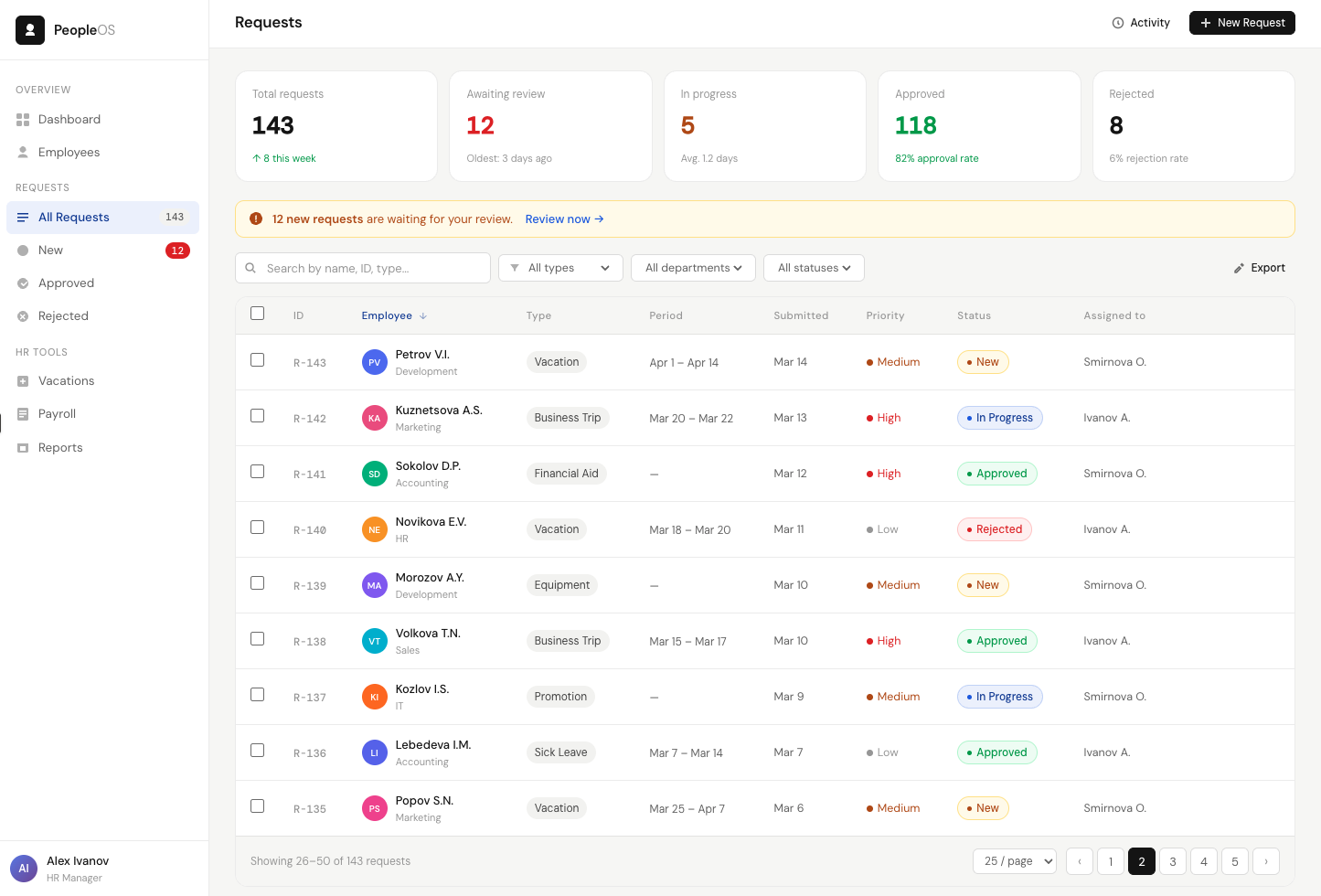Click the In Progress status of R-142
Screen dimensions: 1321x896
tap(1000, 418)
